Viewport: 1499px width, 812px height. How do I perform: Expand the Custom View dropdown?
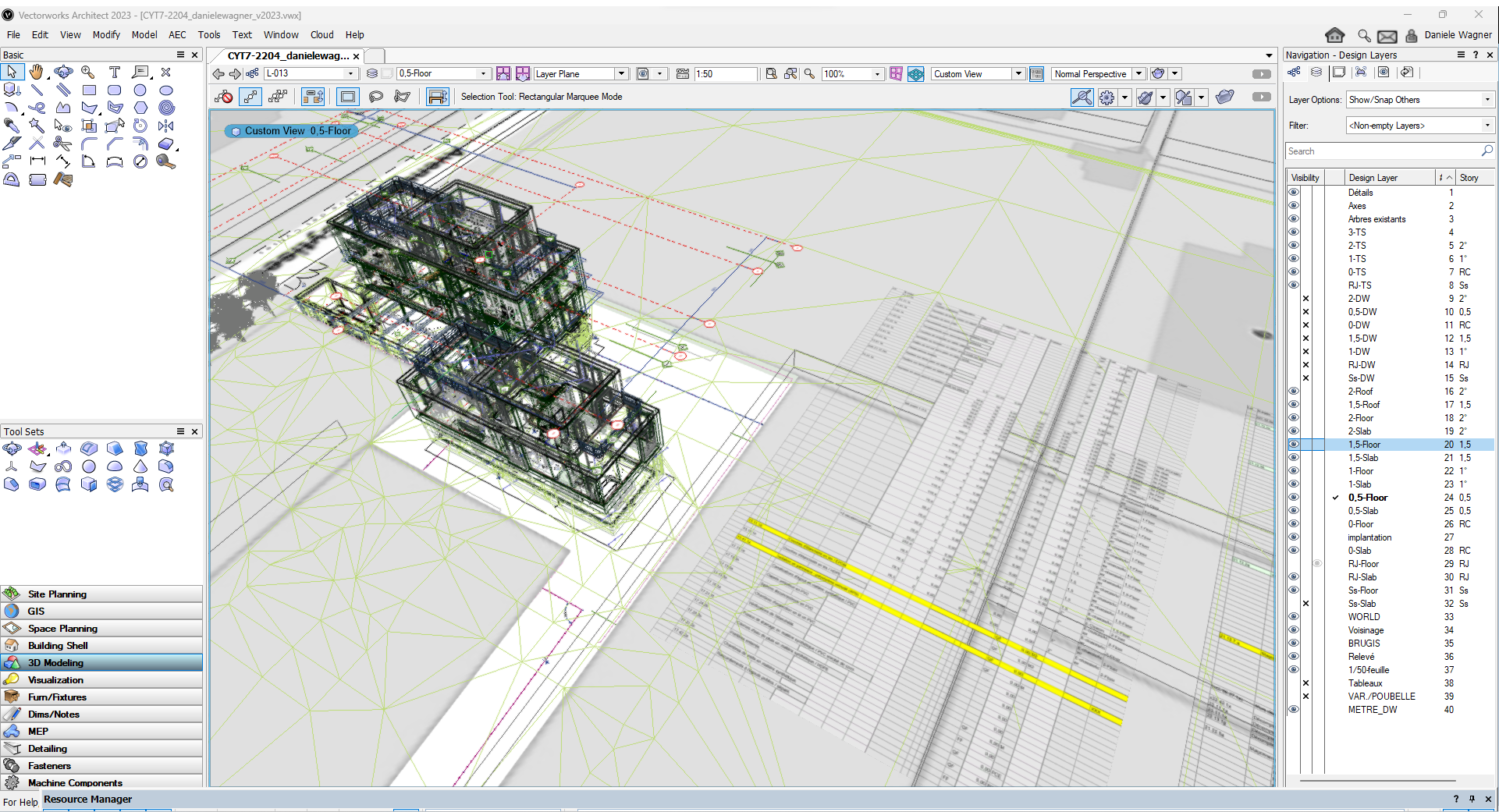tap(1018, 73)
